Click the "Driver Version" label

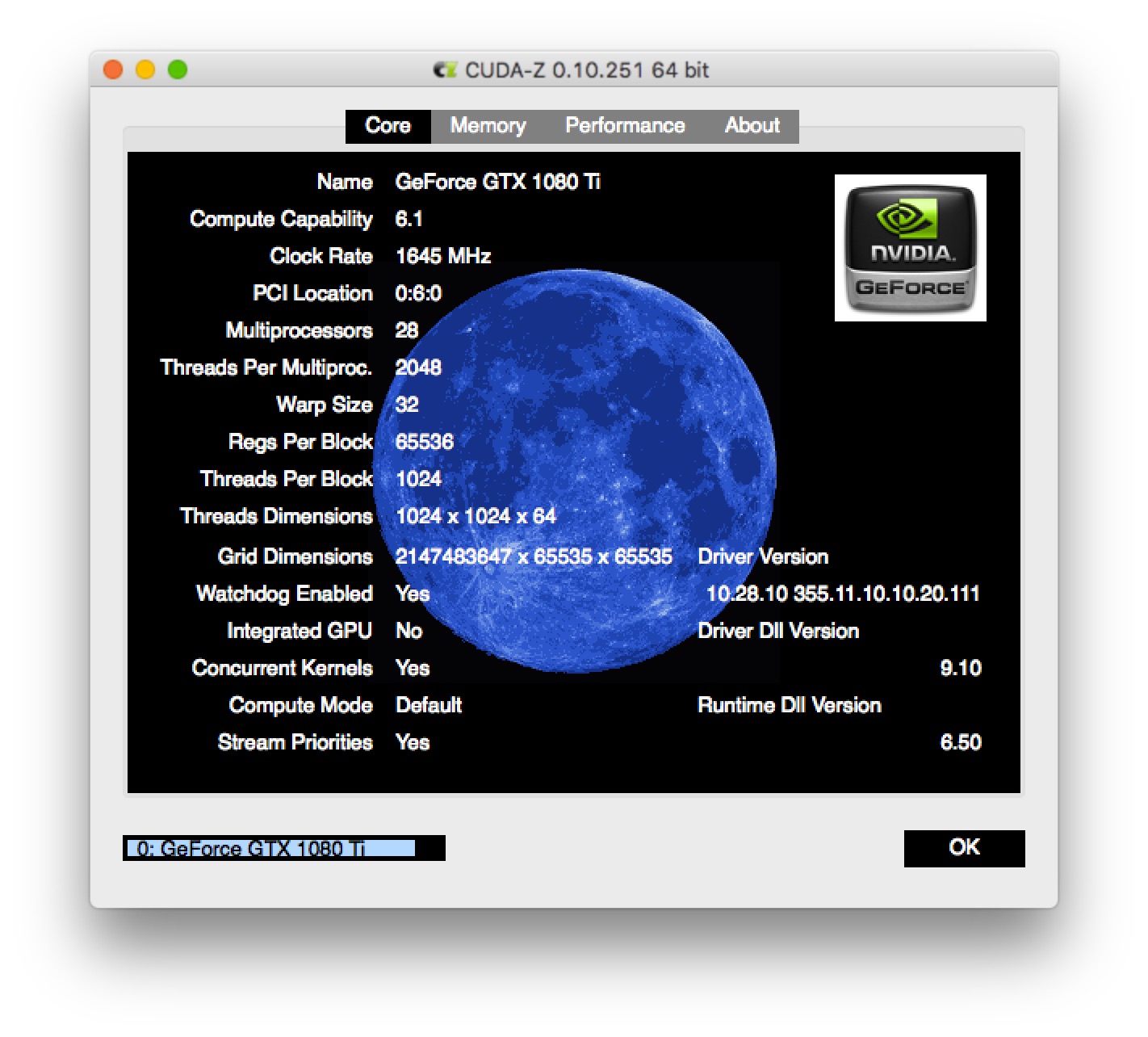(763, 556)
